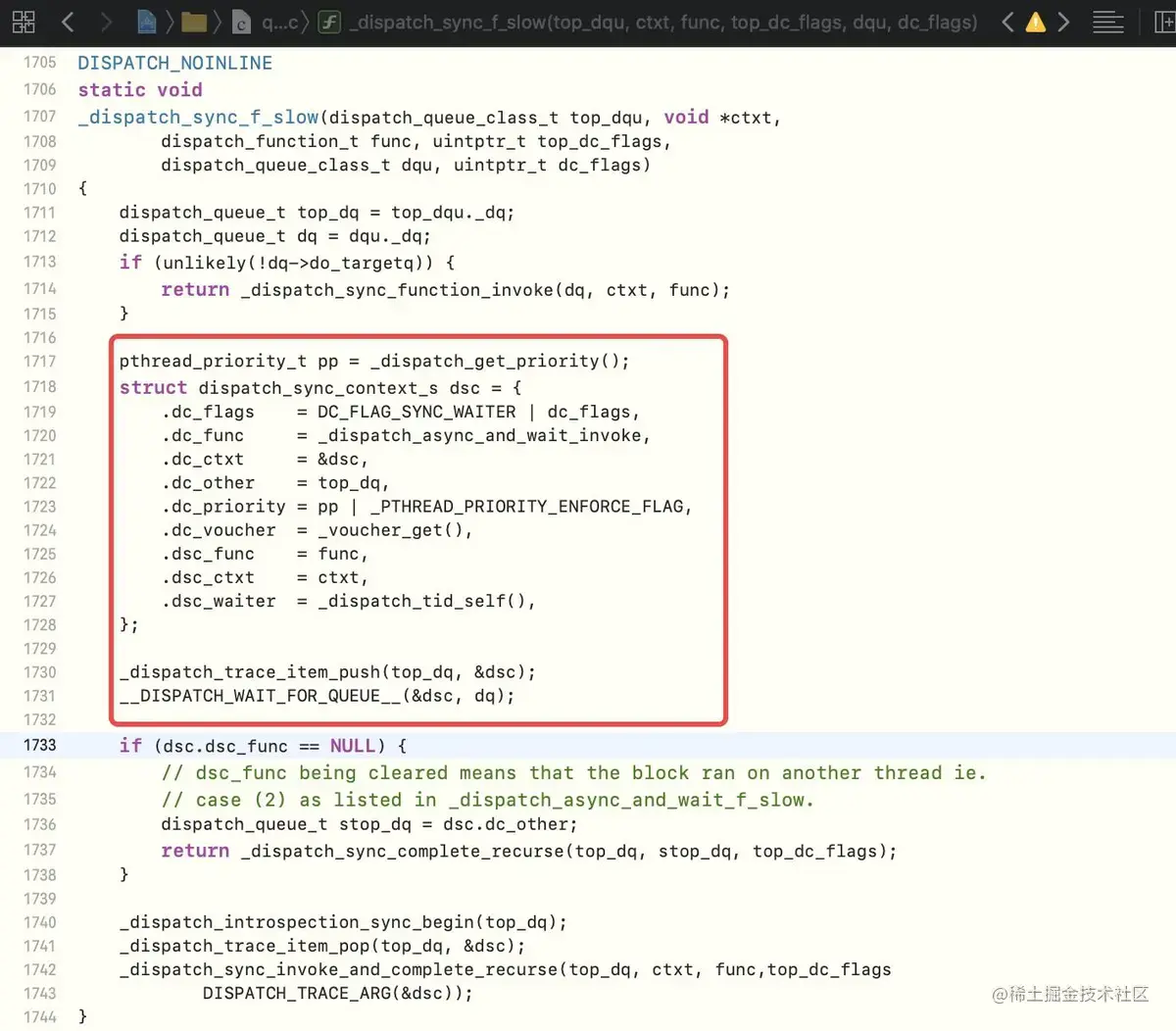
Task: Open the editor options lines menu
Action: point(1108,22)
